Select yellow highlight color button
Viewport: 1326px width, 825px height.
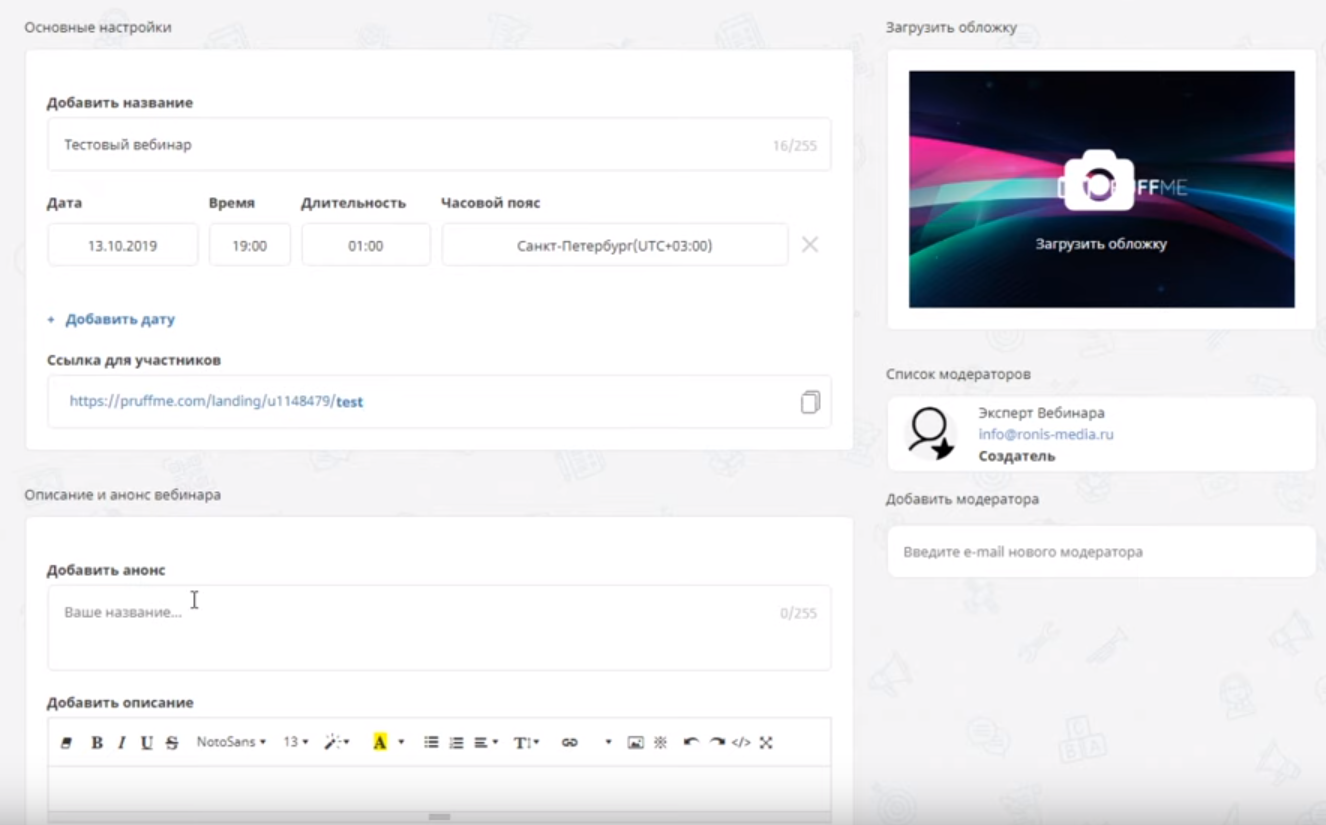click(380, 742)
